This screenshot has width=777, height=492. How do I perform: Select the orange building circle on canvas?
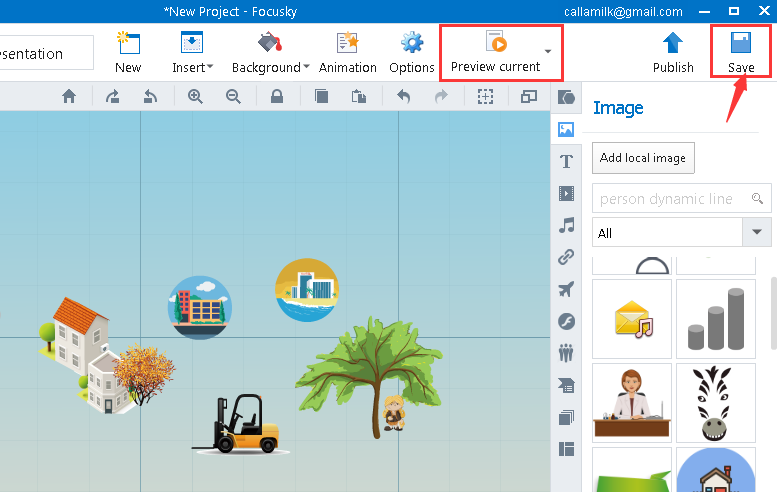coord(200,308)
